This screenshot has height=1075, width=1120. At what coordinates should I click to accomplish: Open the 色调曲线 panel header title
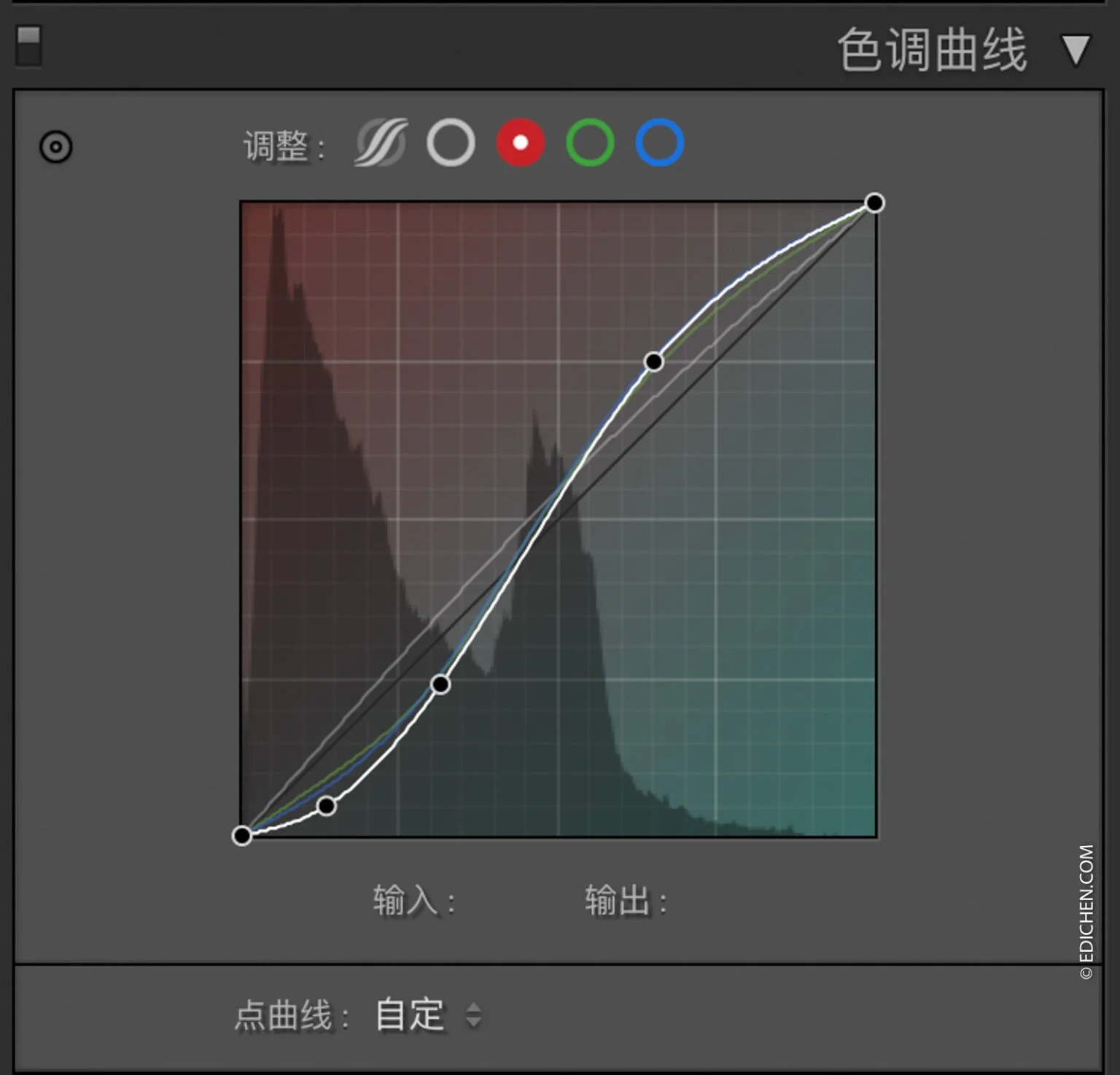pyautogui.click(x=933, y=50)
